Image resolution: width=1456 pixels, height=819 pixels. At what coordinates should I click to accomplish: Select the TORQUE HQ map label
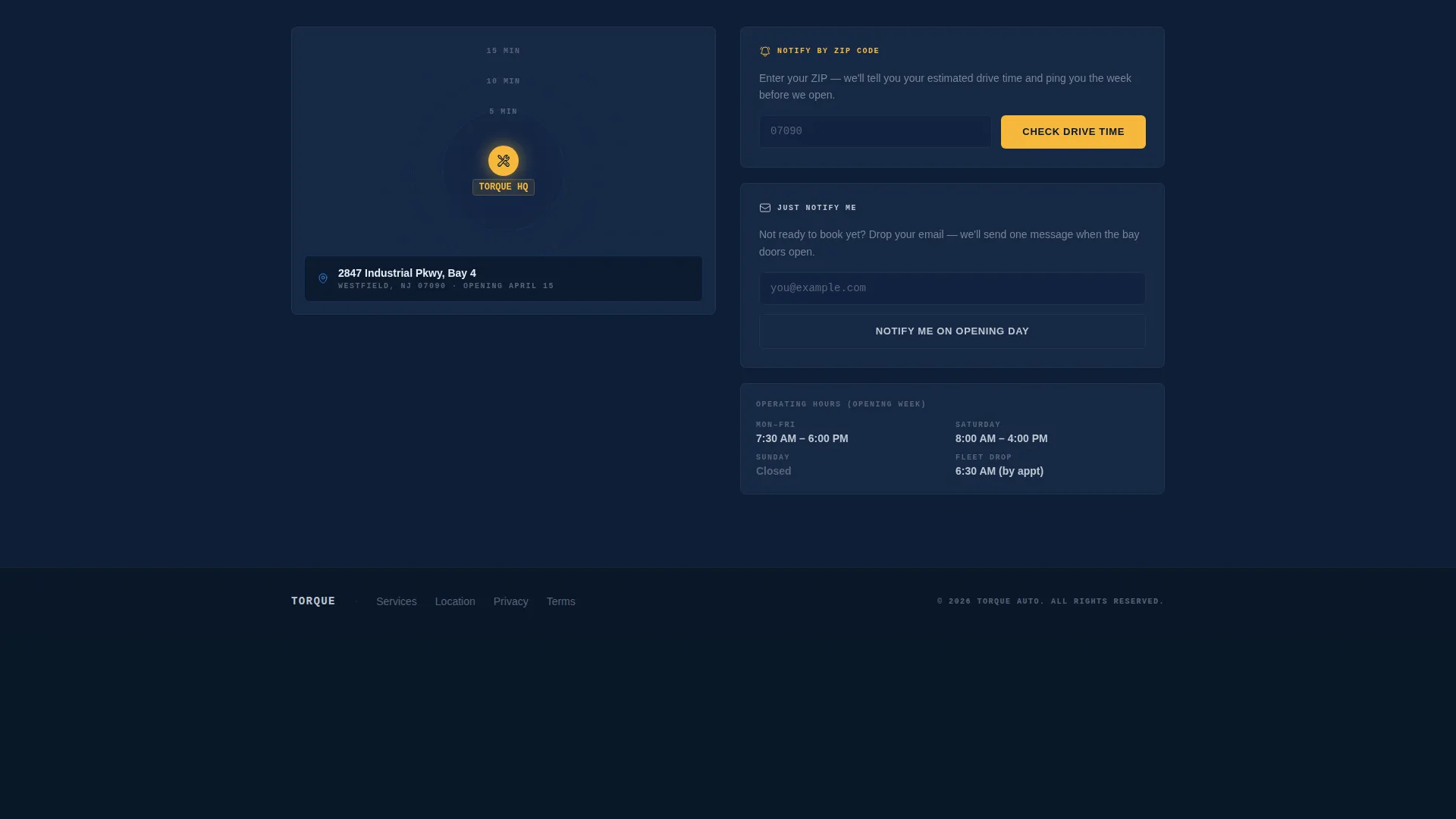504,187
